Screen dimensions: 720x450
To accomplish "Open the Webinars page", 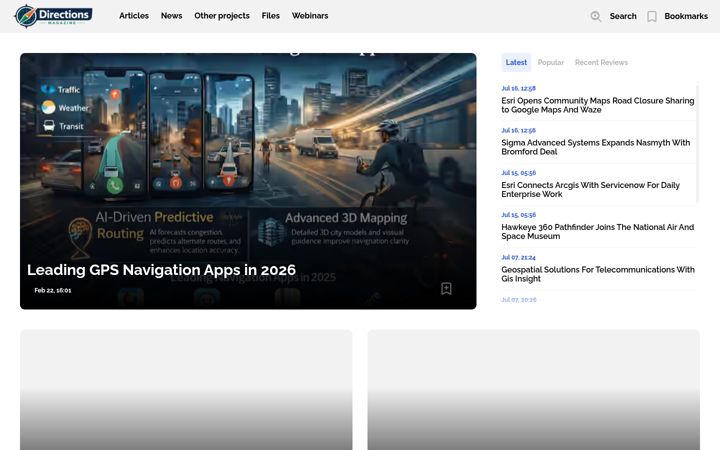I will click(x=310, y=16).
